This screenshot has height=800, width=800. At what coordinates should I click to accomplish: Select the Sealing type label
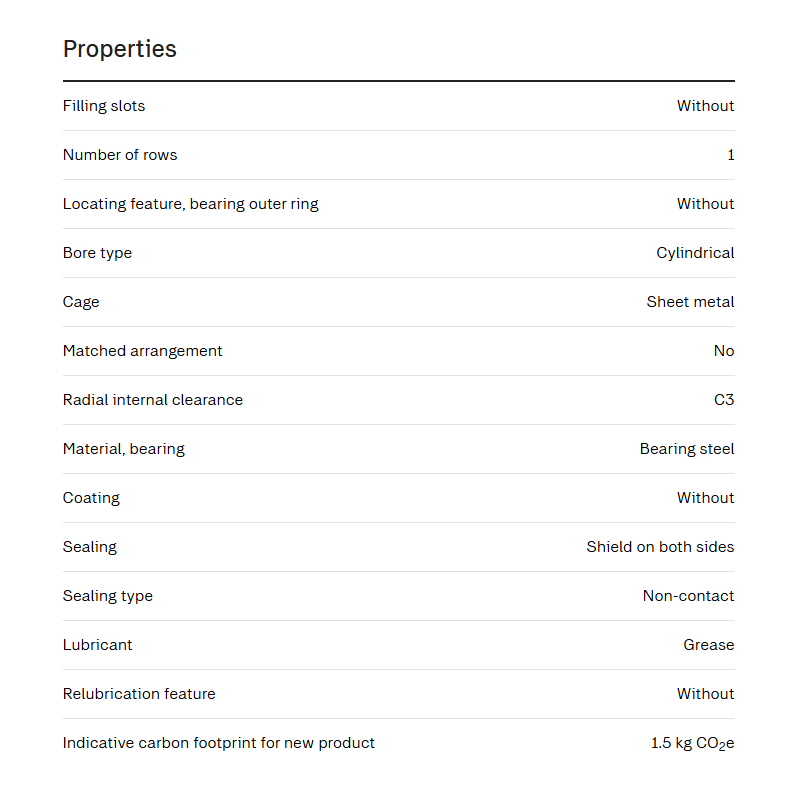click(x=108, y=596)
